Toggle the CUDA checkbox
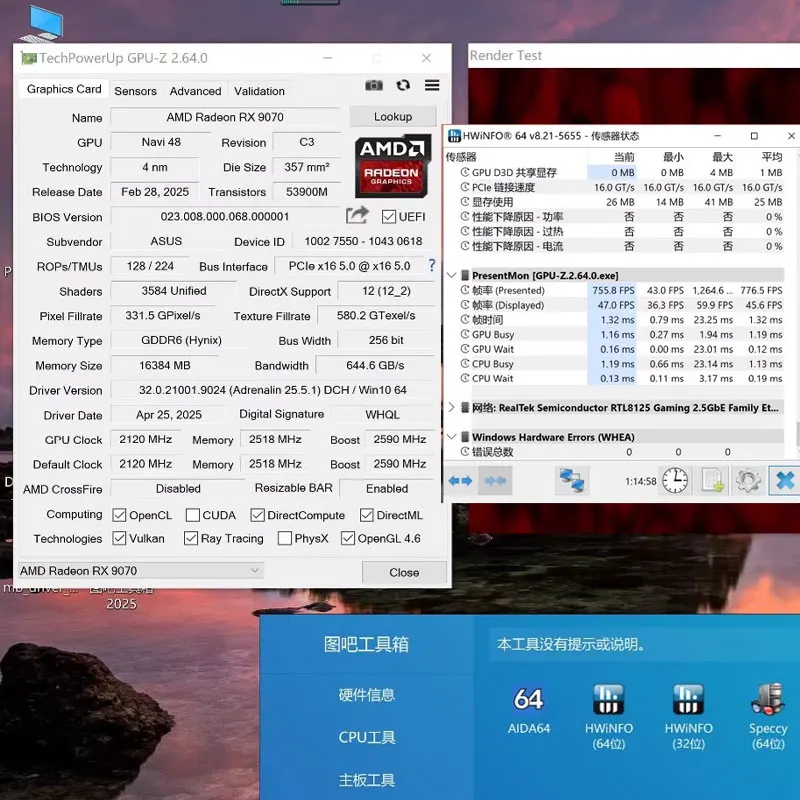800x800 pixels. point(192,515)
